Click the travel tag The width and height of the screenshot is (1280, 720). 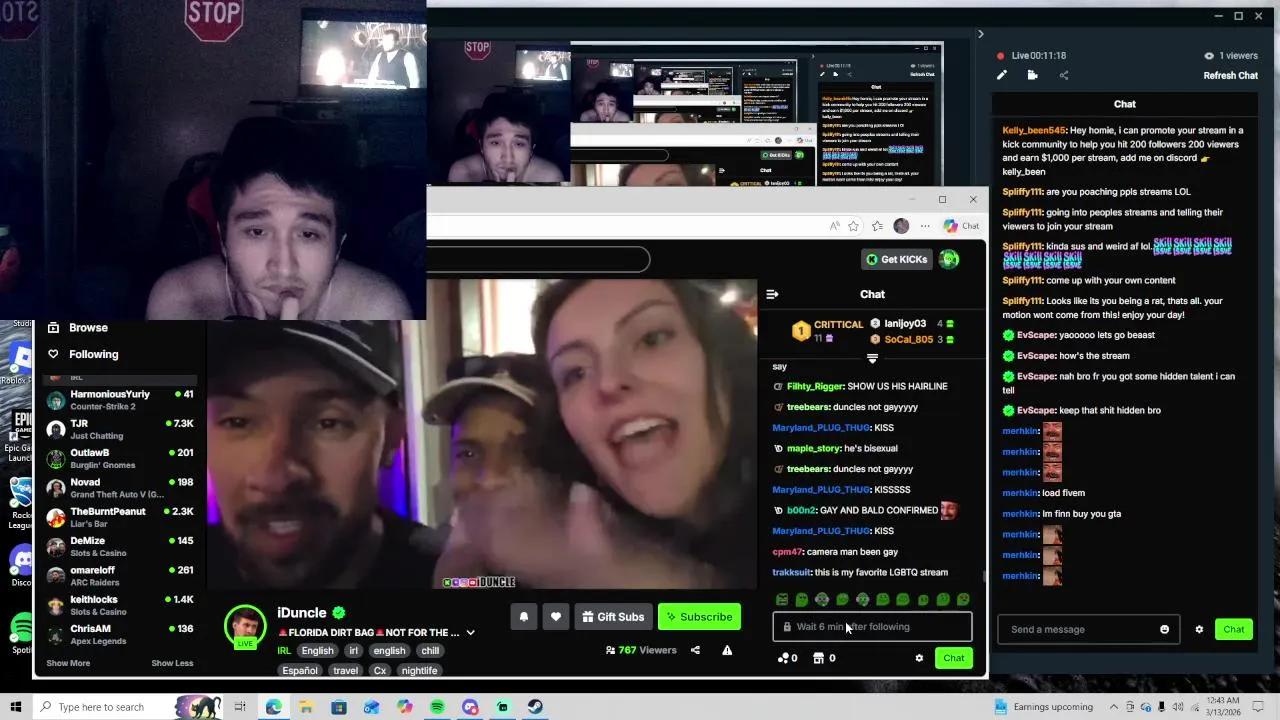pyautogui.click(x=346, y=671)
